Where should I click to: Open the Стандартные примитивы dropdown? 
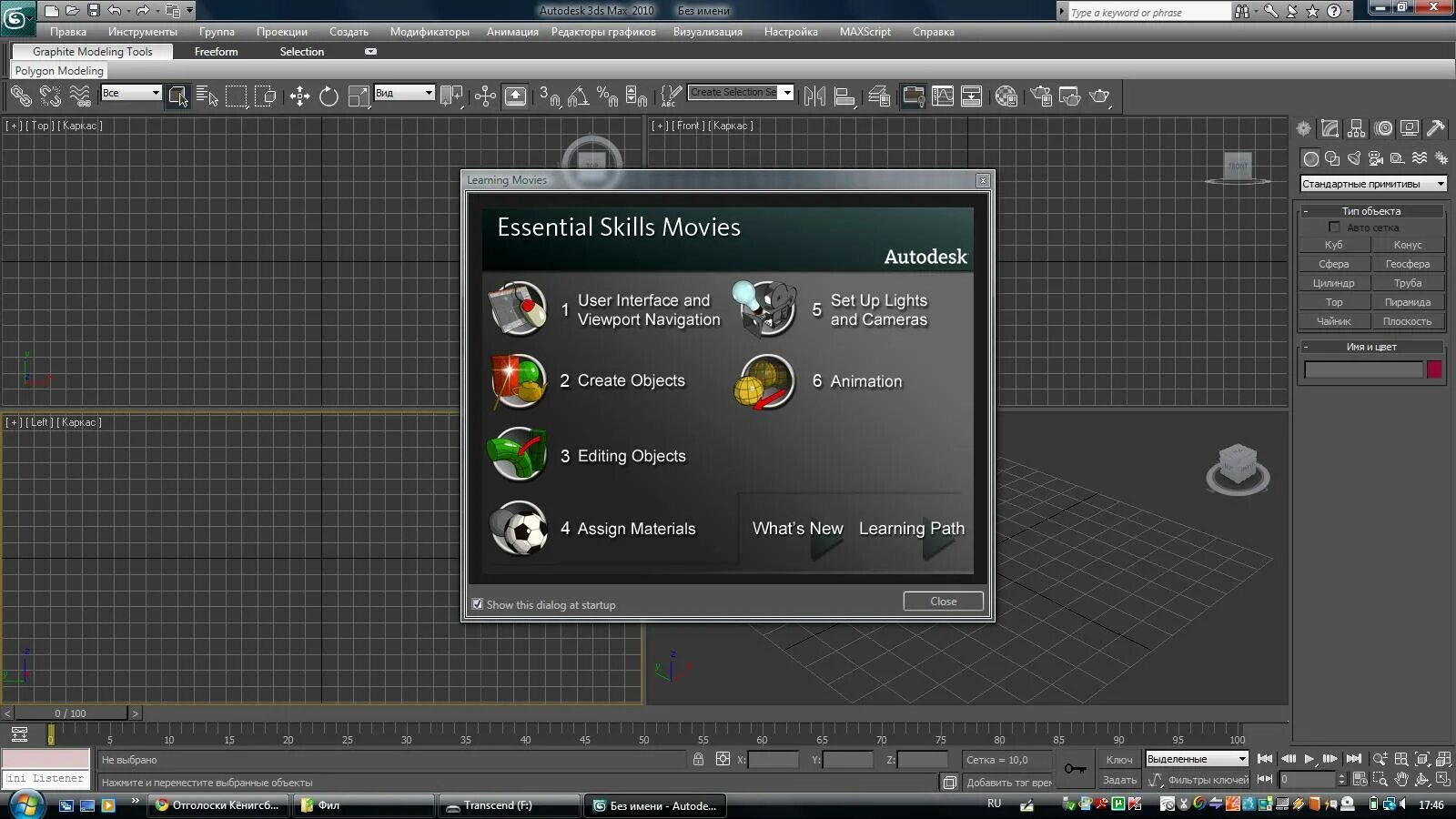pyautogui.click(x=1440, y=183)
